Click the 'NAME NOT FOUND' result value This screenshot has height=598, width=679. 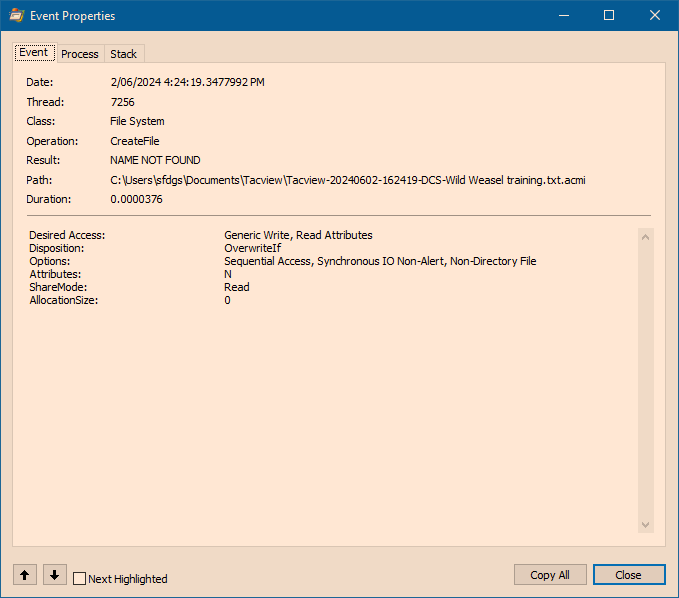[x=155, y=160]
